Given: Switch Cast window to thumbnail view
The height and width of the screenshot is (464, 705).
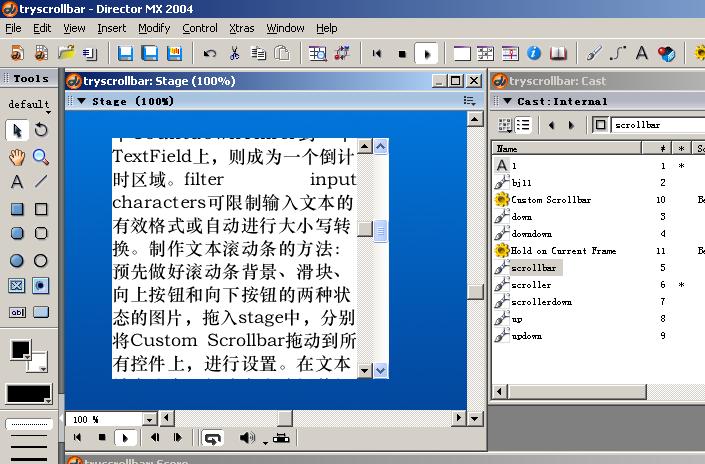Looking at the screenshot, I should pos(505,125).
